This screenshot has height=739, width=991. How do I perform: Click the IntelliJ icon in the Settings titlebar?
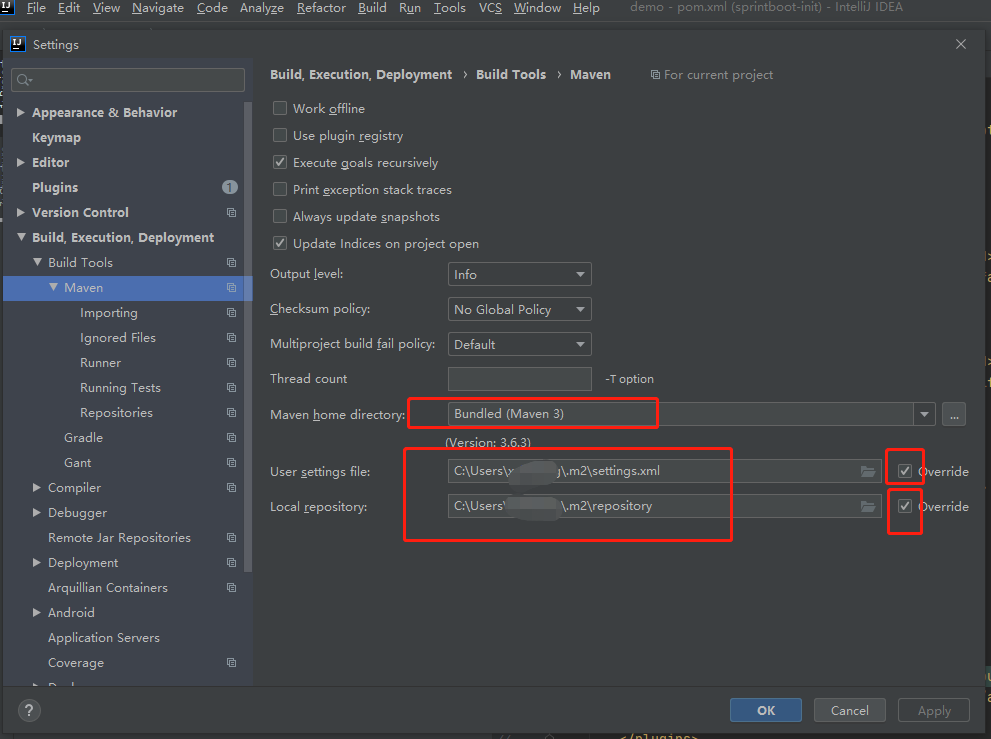tap(16, 44)
